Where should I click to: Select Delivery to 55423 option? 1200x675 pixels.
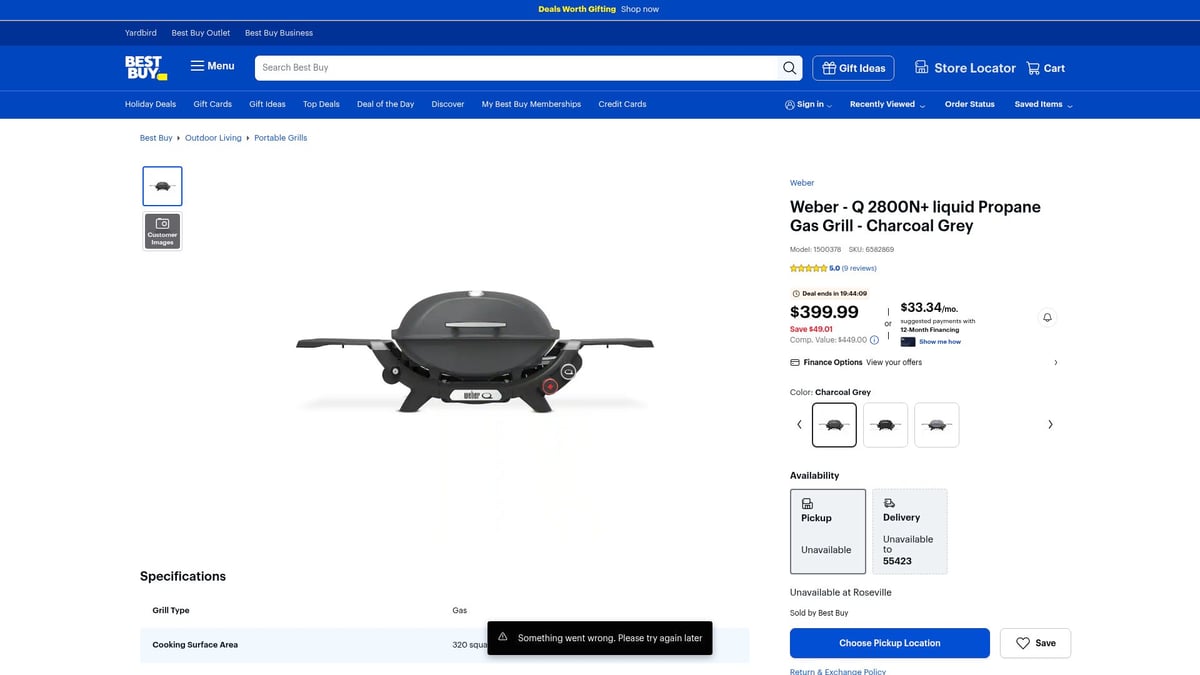910,531
